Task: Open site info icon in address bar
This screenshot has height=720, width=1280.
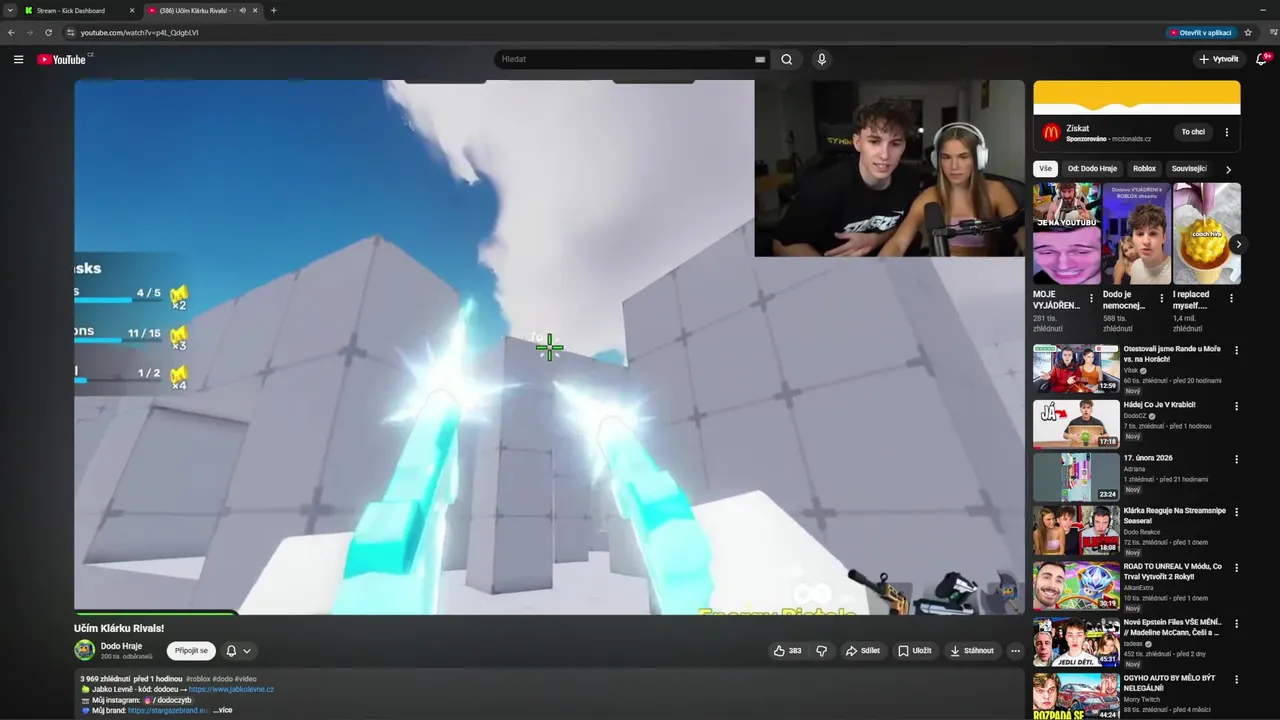Action: tap(70, 32)
